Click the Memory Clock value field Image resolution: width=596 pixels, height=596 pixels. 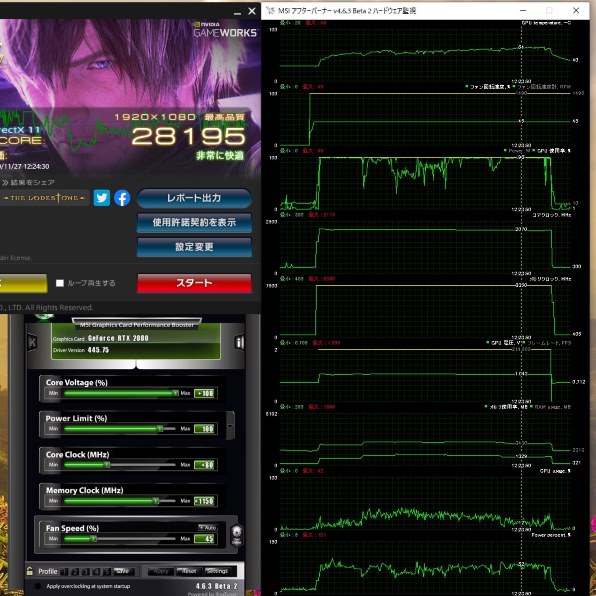(205, 501)
